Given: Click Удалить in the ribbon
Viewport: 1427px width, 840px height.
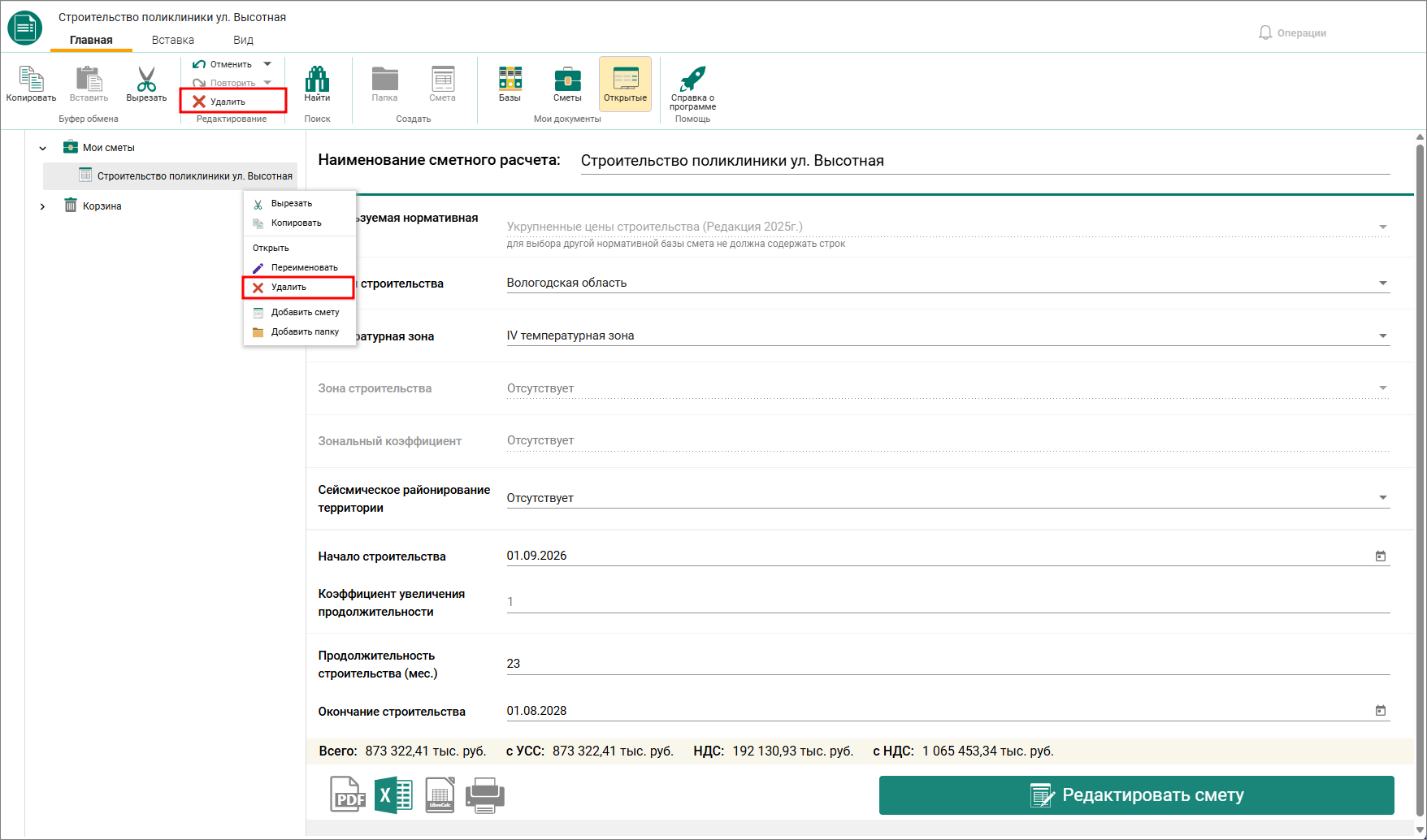Looking at the screenshot, I should pyautogui.click(x=233, y=102).
